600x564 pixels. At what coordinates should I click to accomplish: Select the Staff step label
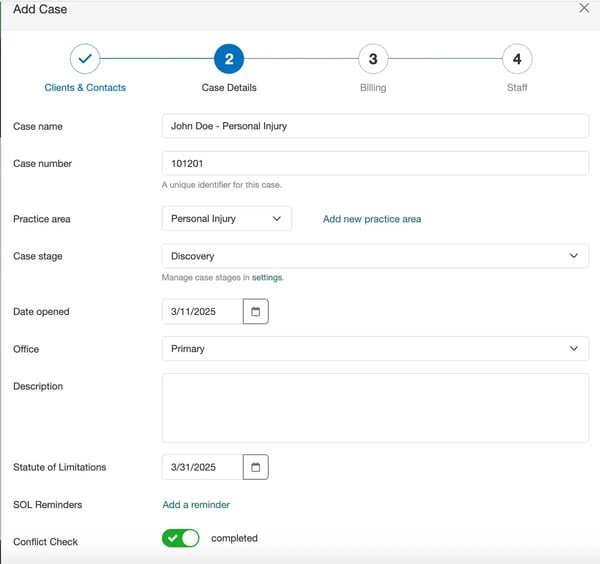[x=517, y=88]
